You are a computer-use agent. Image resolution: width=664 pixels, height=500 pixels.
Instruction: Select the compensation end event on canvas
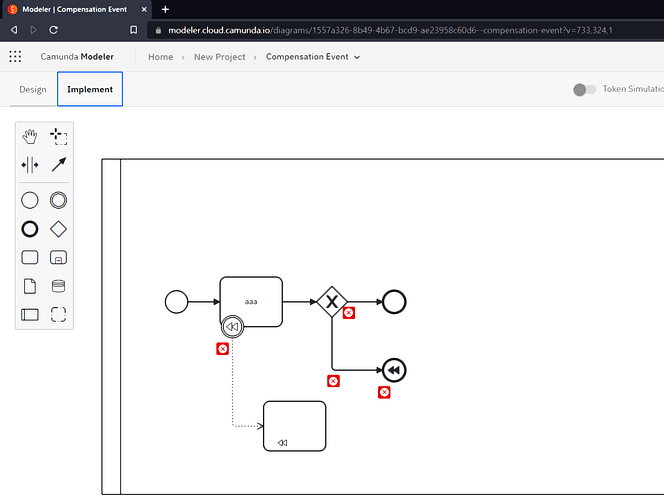coord(394,370)
